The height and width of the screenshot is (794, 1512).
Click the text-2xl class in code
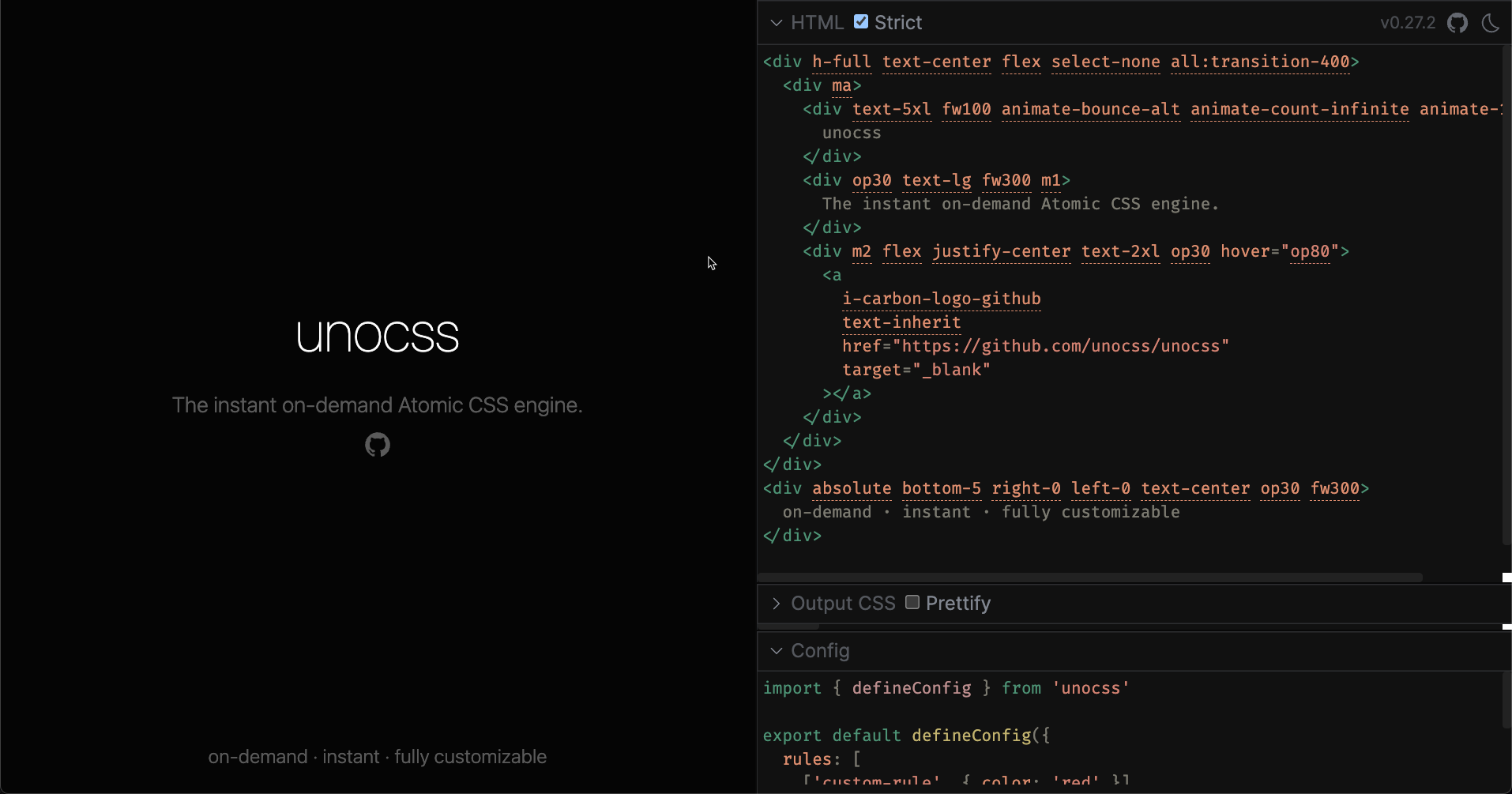coord(1120,251)
